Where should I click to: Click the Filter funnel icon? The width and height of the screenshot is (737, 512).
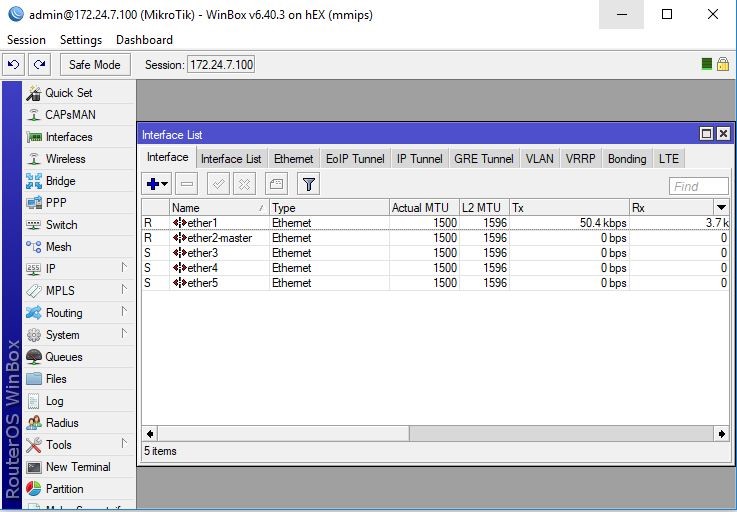click(x=309, y=184)
